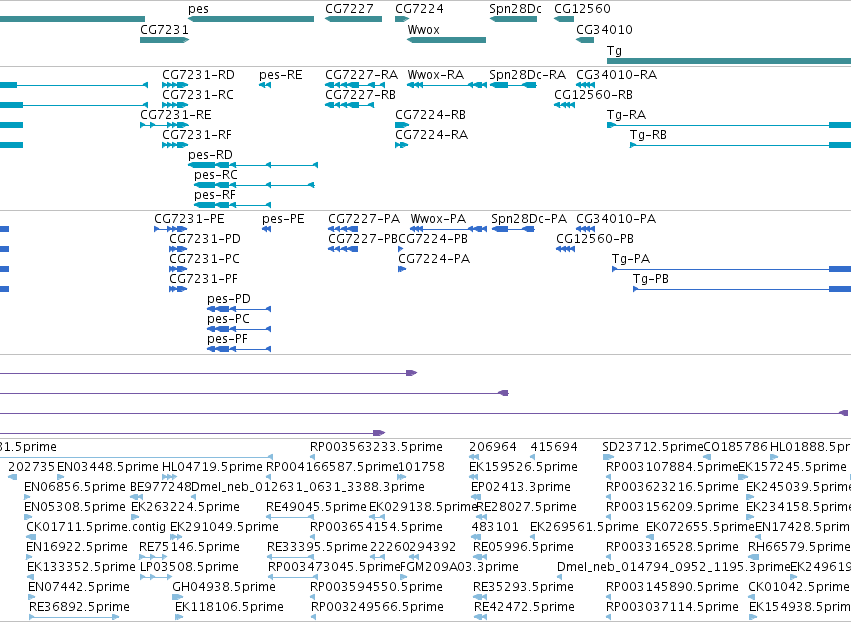Click the teal bar under the Tg gene label
This screenshot has height=622, width=851.
click(729, 61)
